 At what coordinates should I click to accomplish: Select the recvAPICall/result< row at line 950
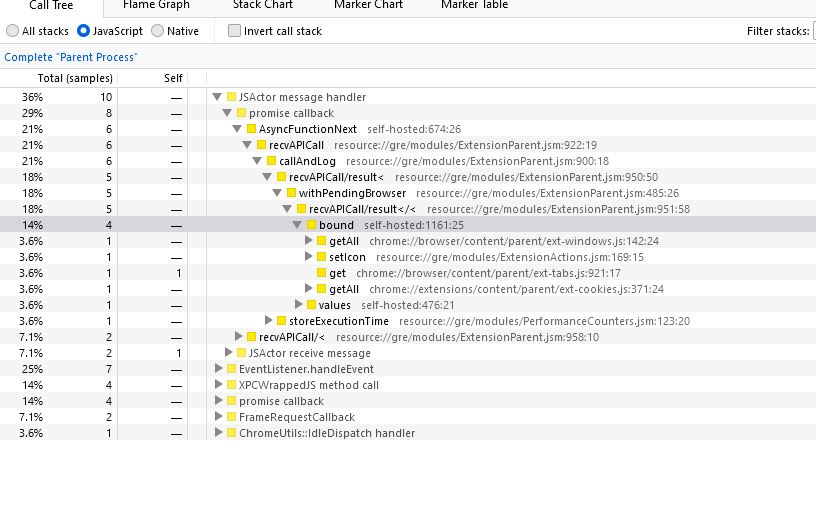408,177
